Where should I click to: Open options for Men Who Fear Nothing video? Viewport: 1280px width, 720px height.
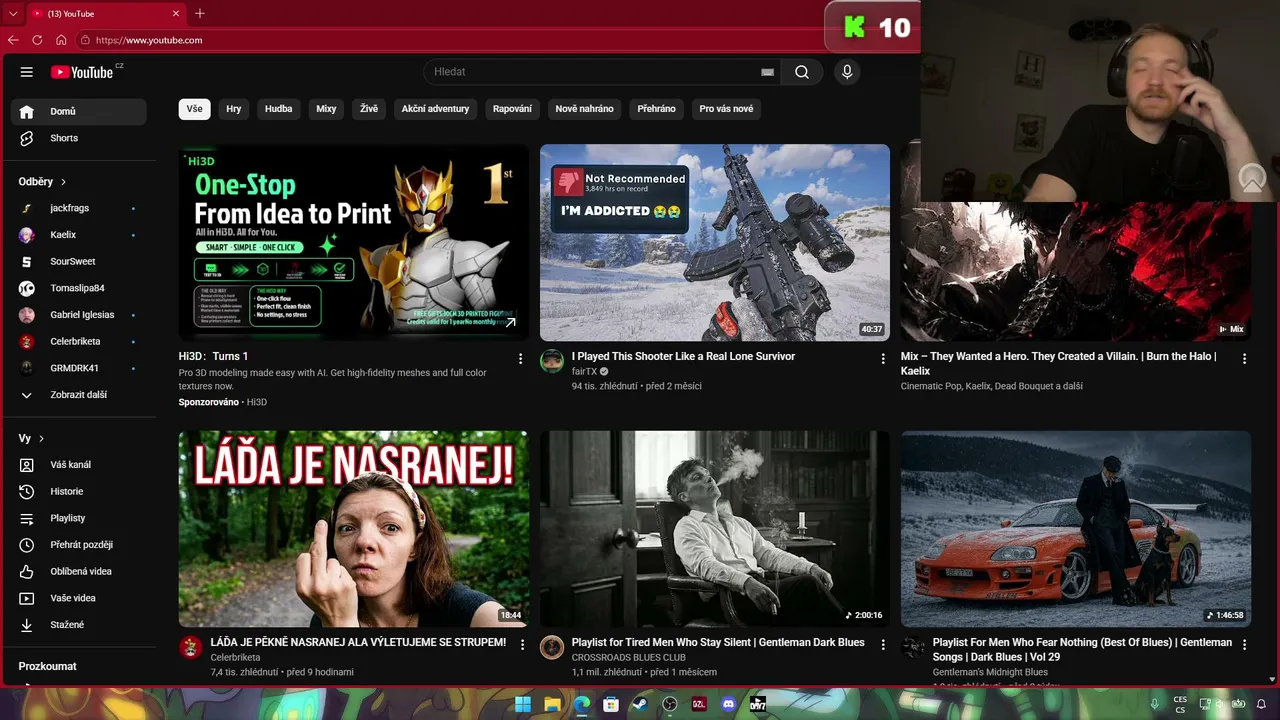coord(1244,645)
